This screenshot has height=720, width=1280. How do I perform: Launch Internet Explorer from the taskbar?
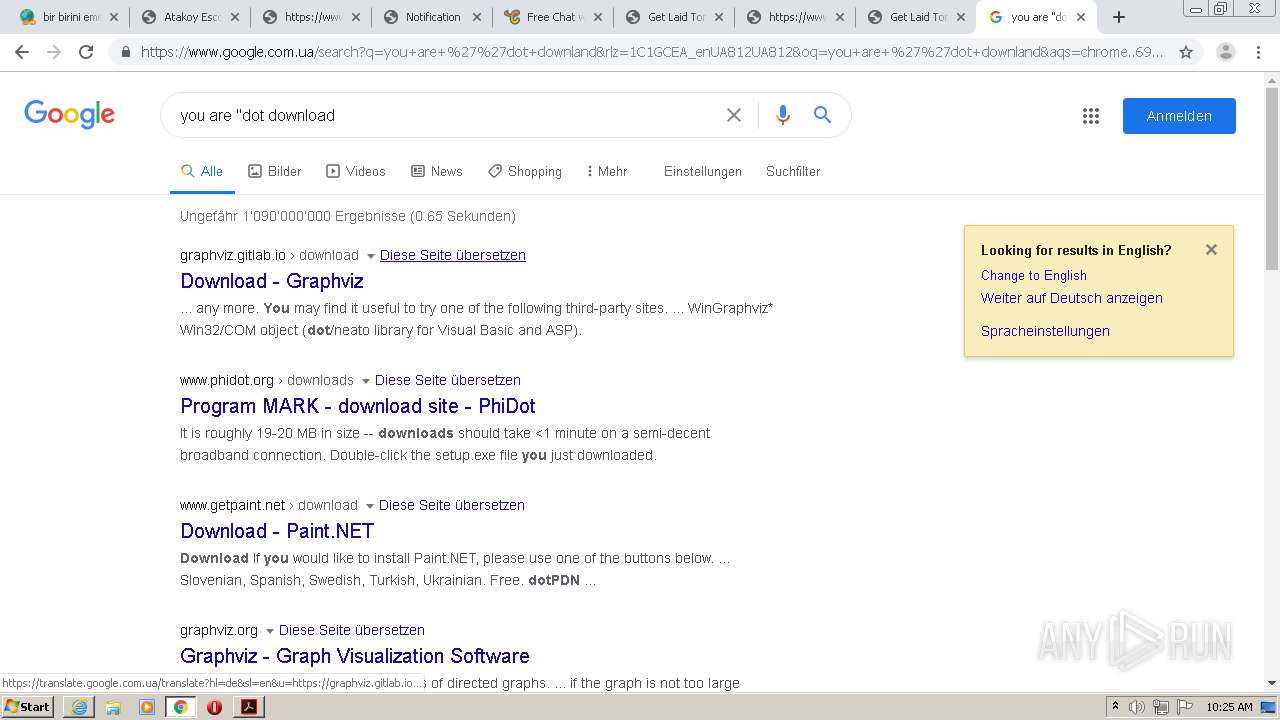79,707
